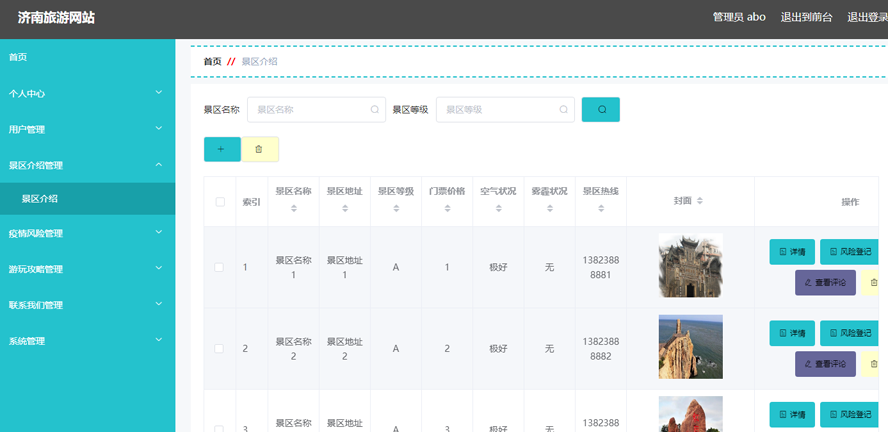Click sort arrows under 景区热线 column
Viewport: 888px width, 432px height.
pos(600,209)
